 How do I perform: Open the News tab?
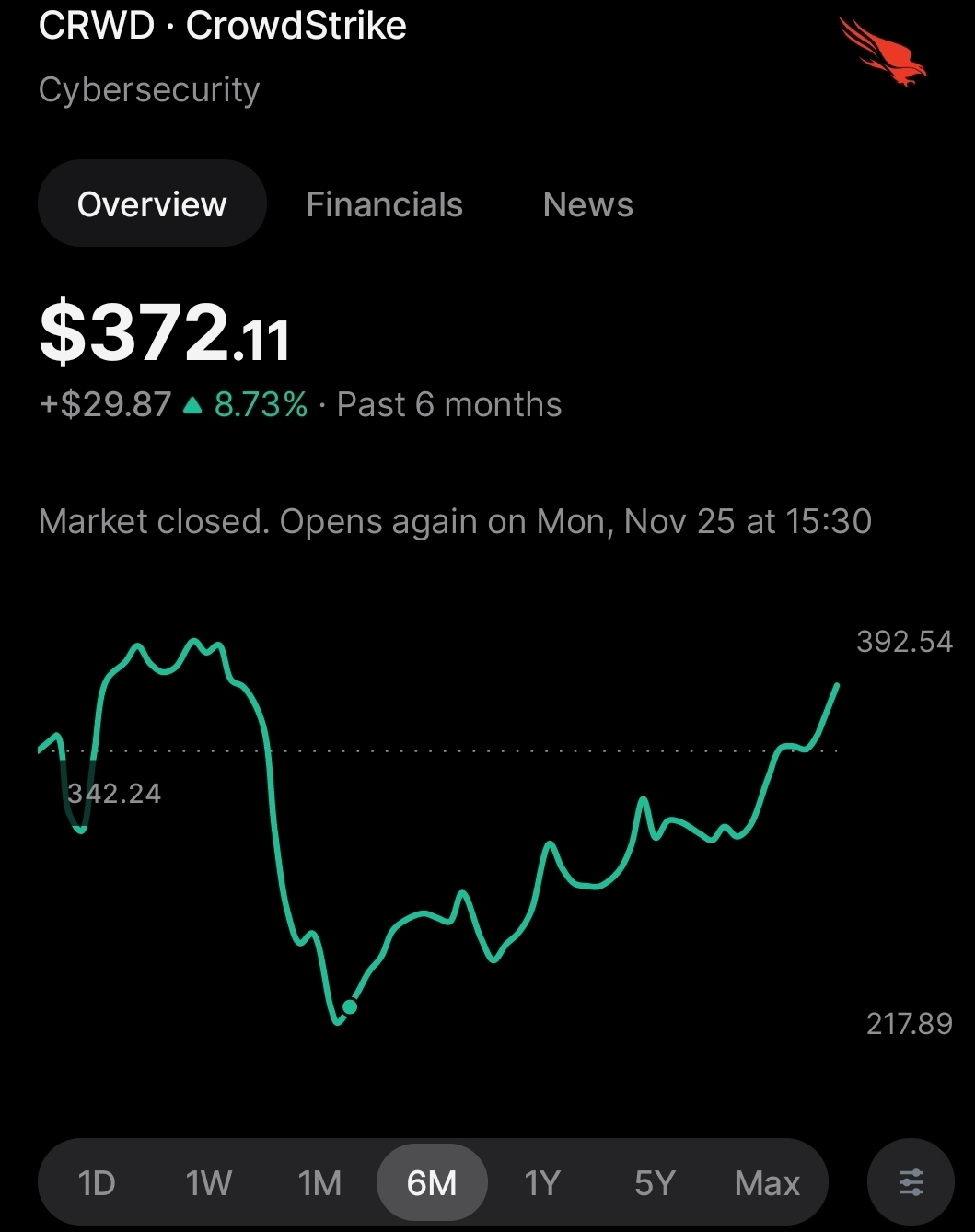coord(587,204)
